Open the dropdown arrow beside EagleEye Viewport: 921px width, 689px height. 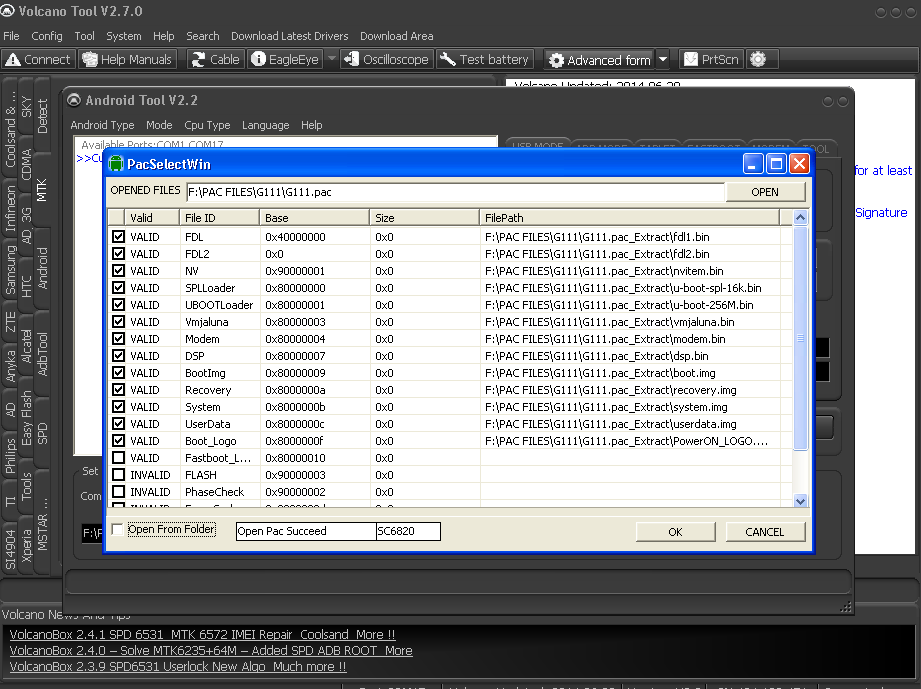[x=330, y=60]
